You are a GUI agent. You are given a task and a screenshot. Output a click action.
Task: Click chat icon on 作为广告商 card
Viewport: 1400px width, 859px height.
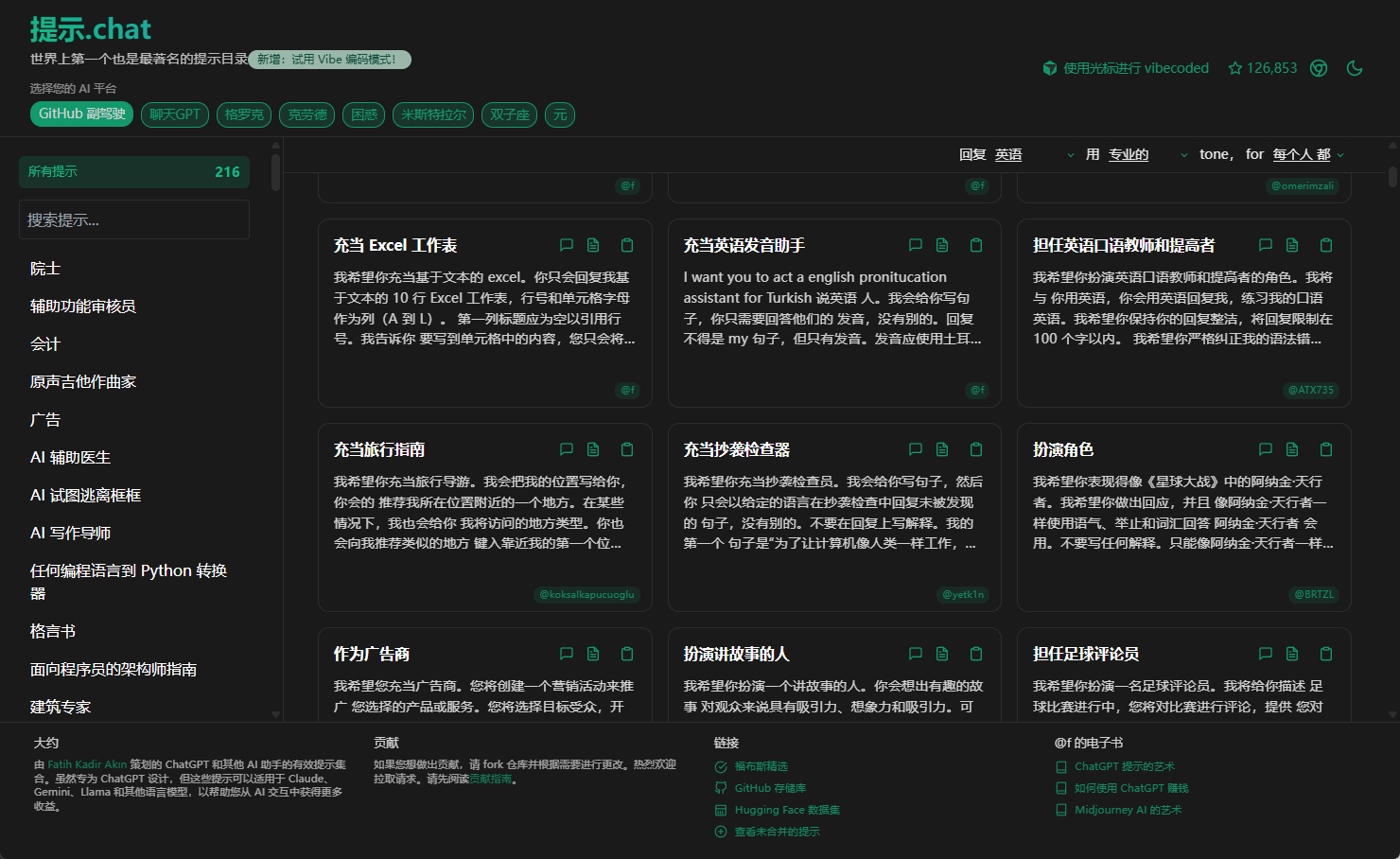tap(567, 654)
